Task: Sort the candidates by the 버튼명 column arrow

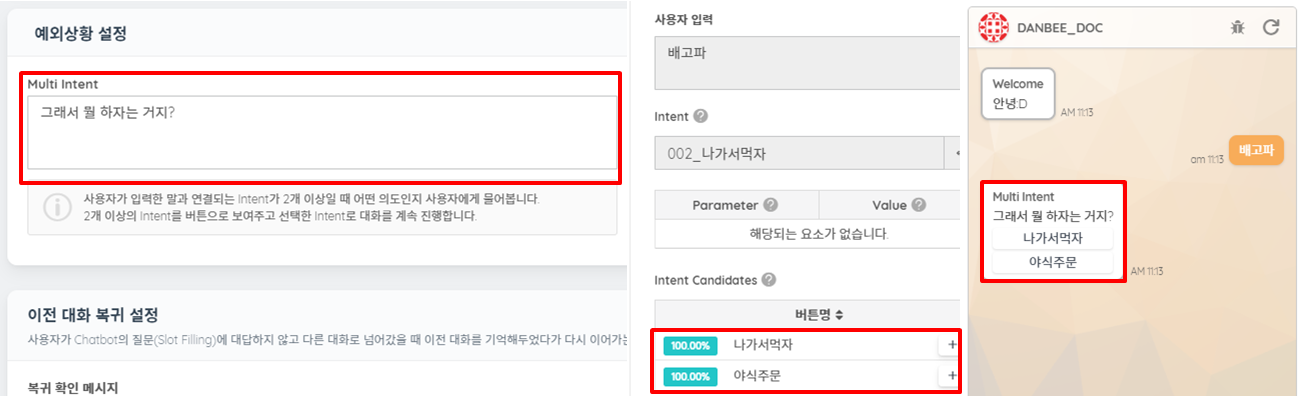Action: coord(839,314)
